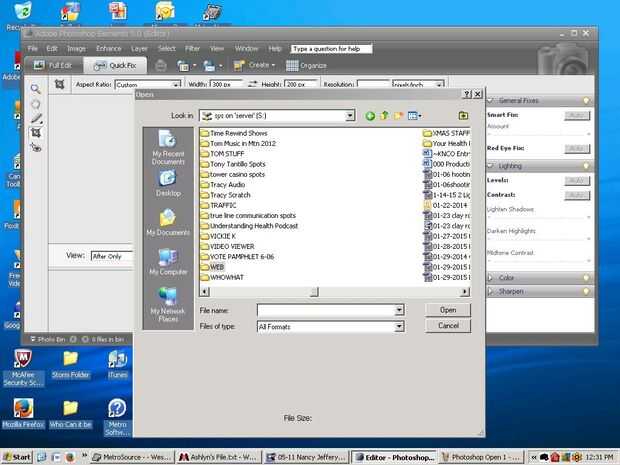Pick the Magic Selection Brush tool
Viewport: 620px width, 465px height.
[x=36, y=118]
